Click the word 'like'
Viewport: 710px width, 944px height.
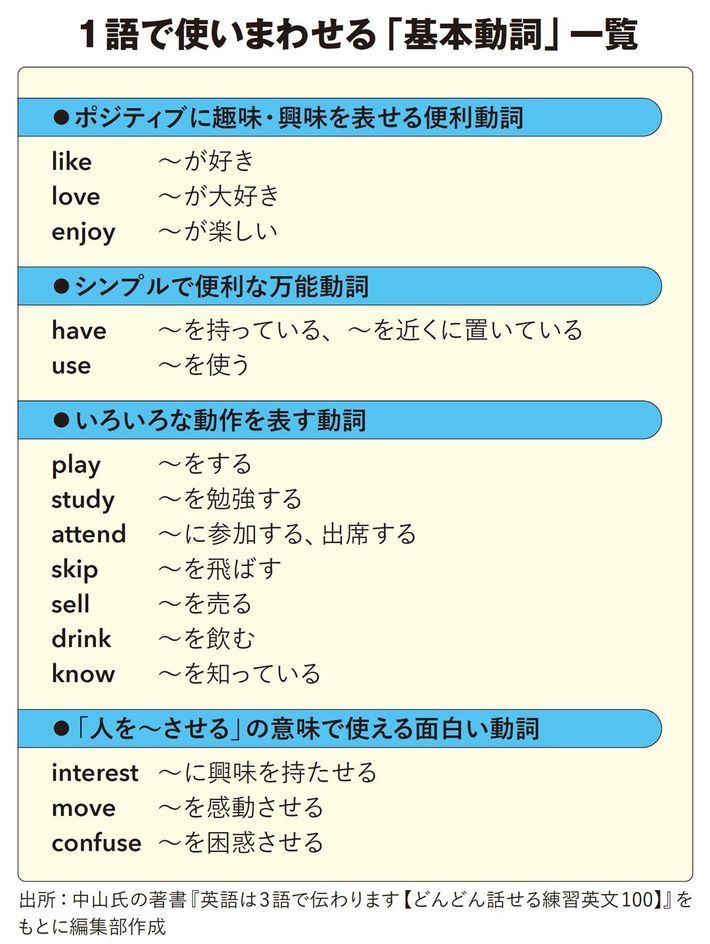point(71,162)
